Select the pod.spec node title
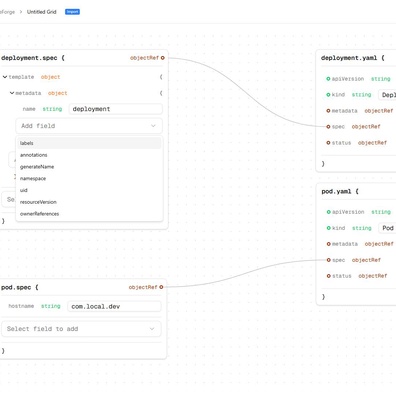 click(x=16, y=287)
